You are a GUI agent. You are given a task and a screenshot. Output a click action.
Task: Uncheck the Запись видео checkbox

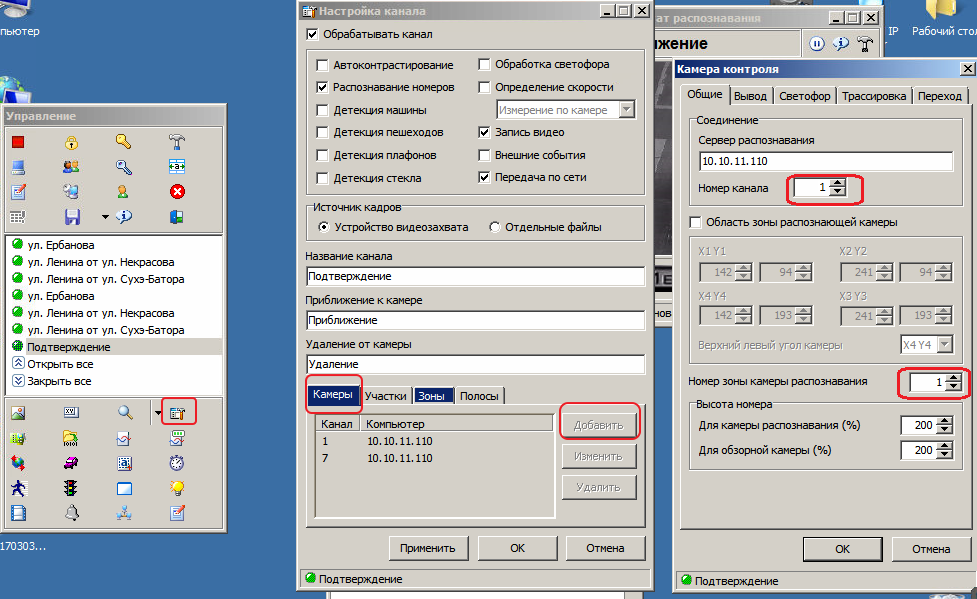485,132
